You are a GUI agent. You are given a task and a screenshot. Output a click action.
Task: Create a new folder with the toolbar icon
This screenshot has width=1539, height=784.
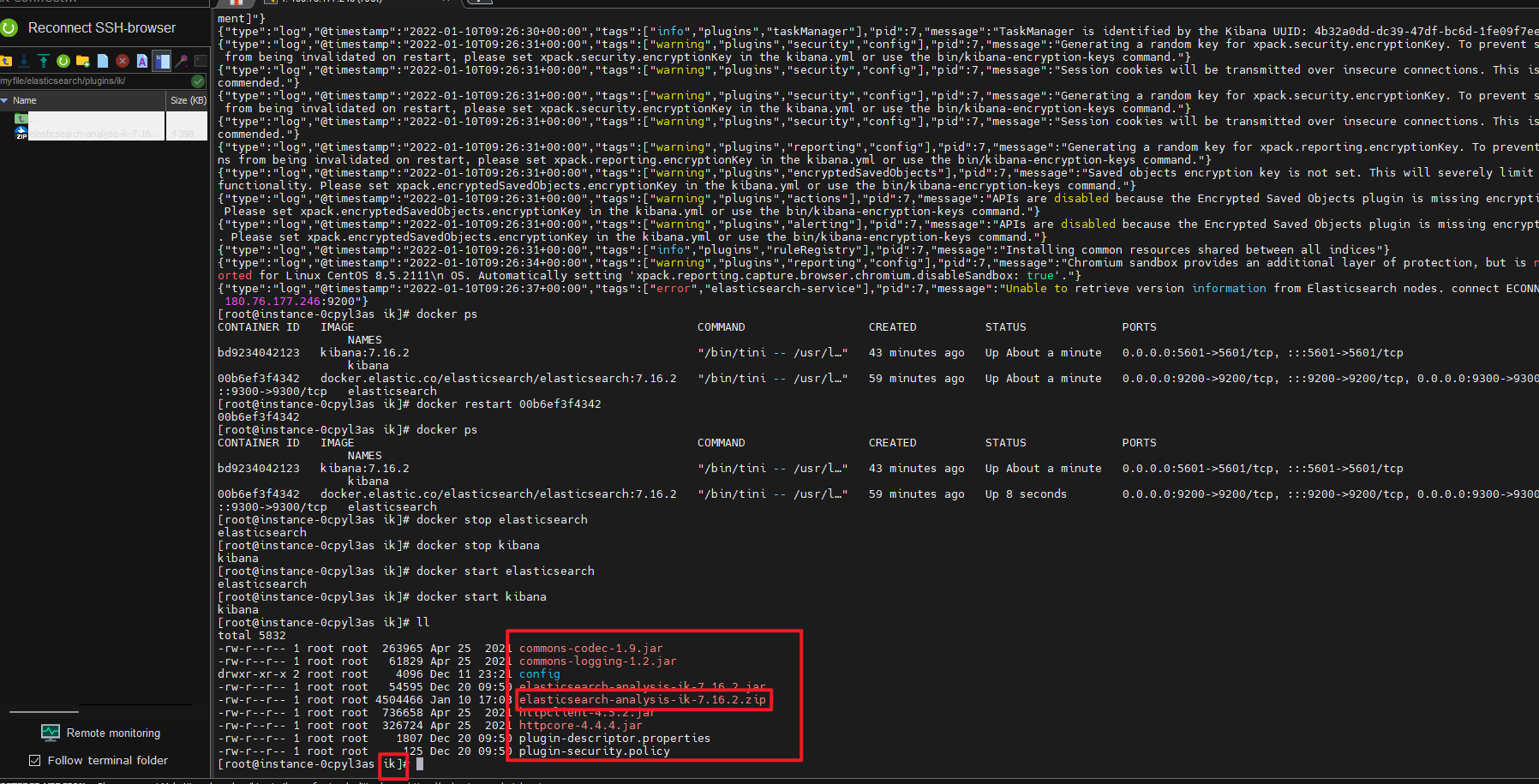click(83, 61)
